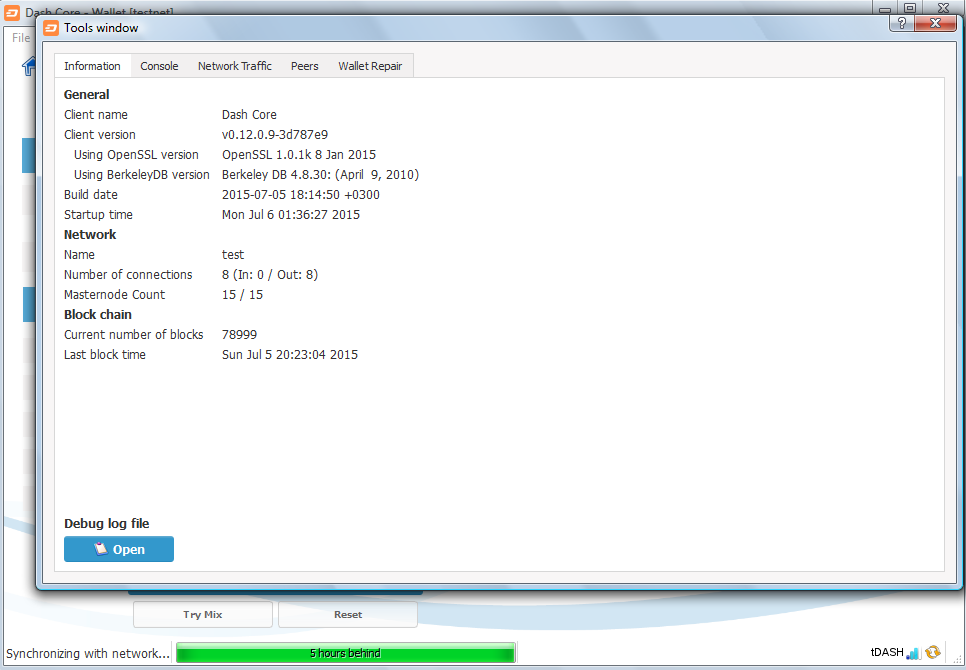Click the 'Debug log file' heading
This screenshot has width=966, height=670.
[107, 523]
